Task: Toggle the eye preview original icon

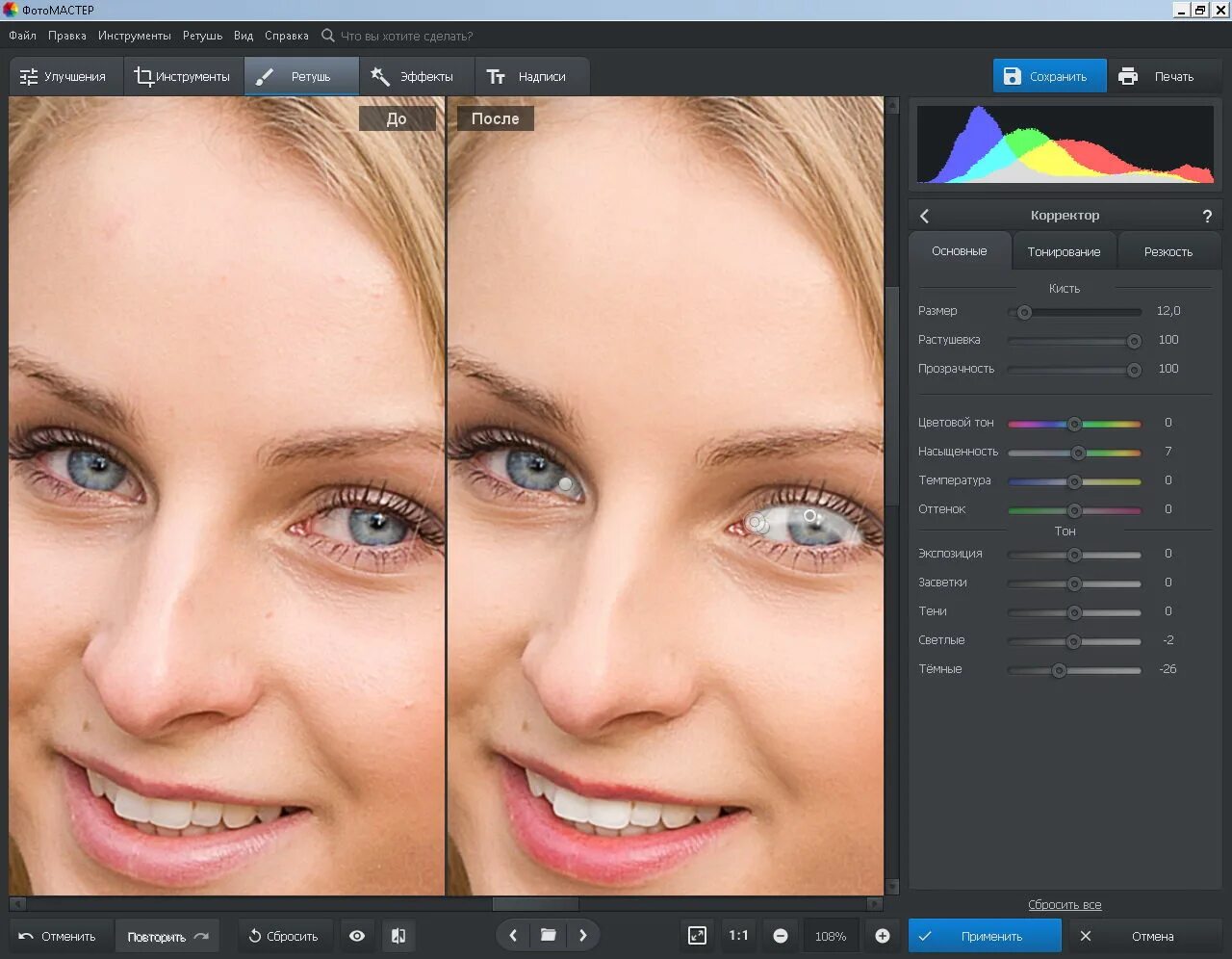Action: tap(357, 936)
